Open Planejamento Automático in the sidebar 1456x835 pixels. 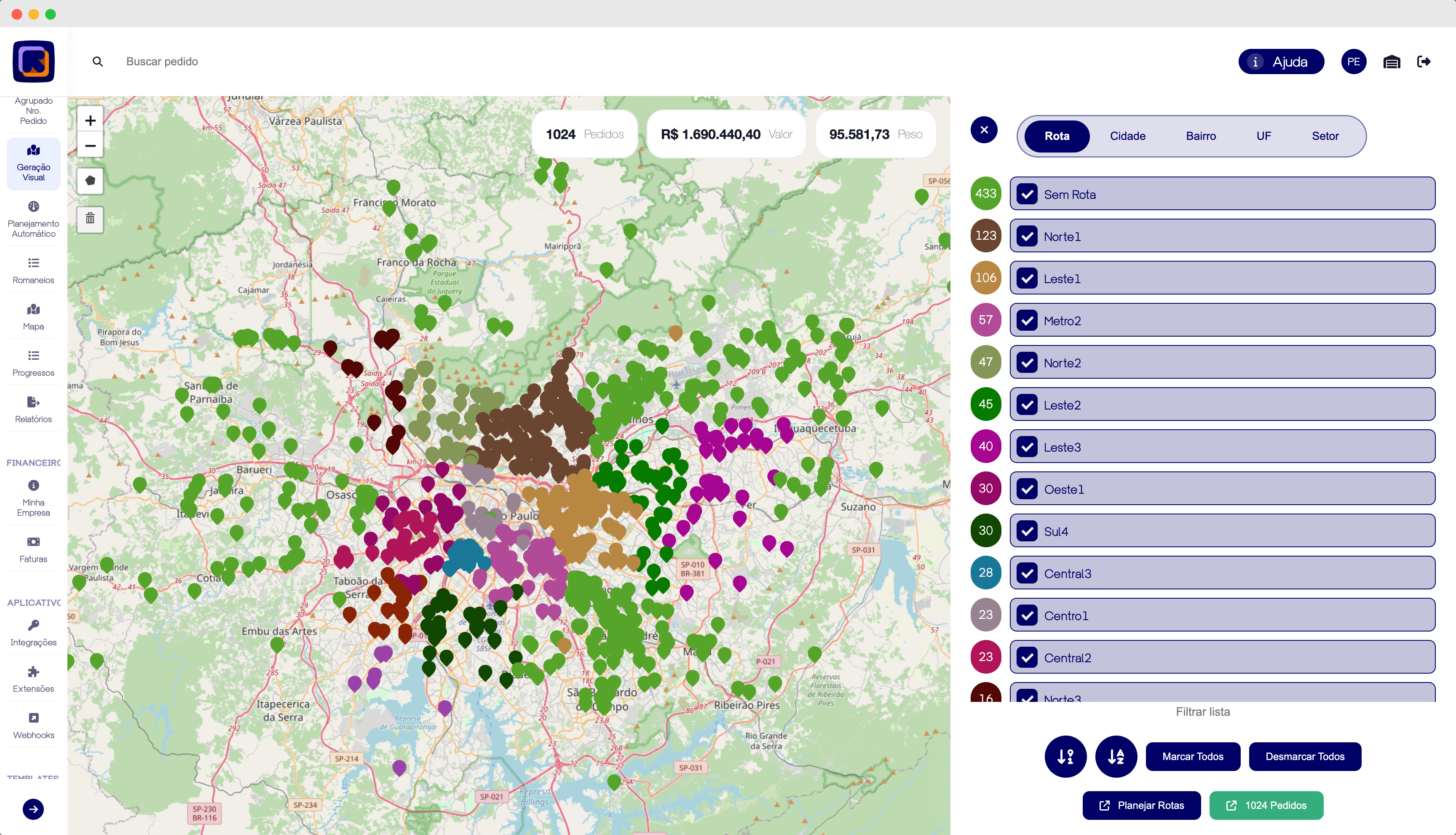33,219
